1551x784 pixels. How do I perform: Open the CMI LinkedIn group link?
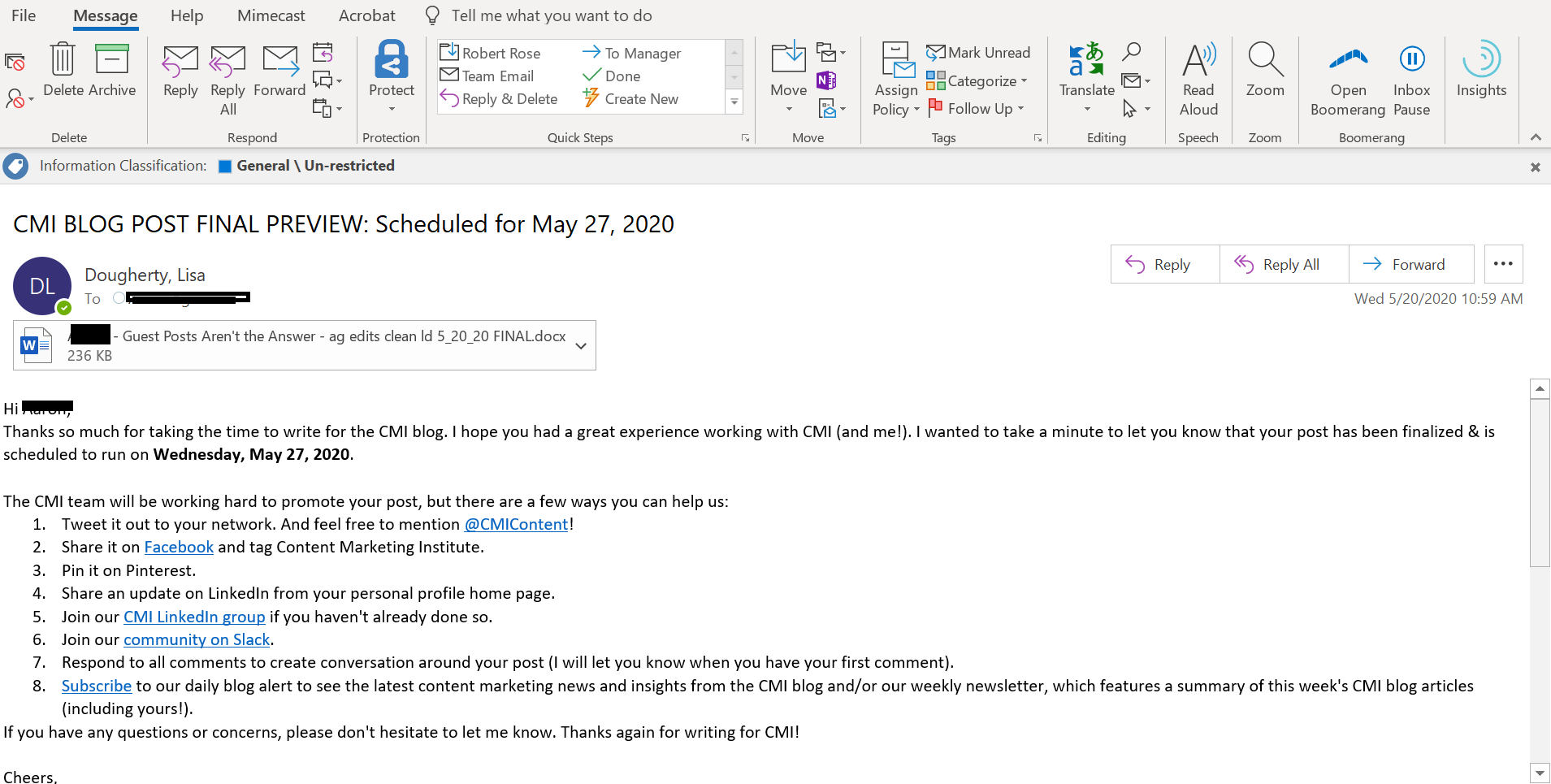click(194, 617)
